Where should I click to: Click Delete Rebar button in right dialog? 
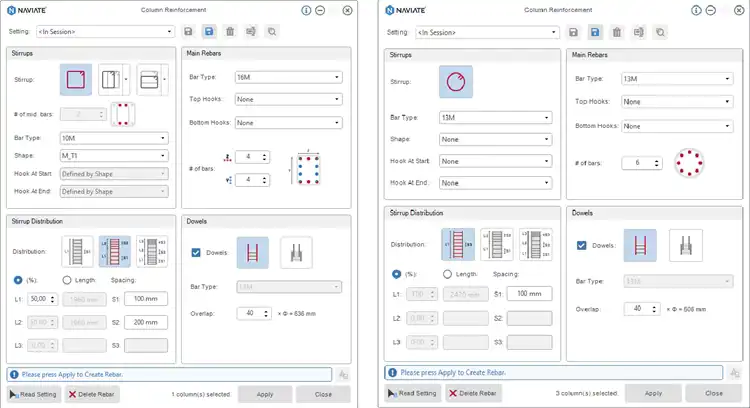474,393
